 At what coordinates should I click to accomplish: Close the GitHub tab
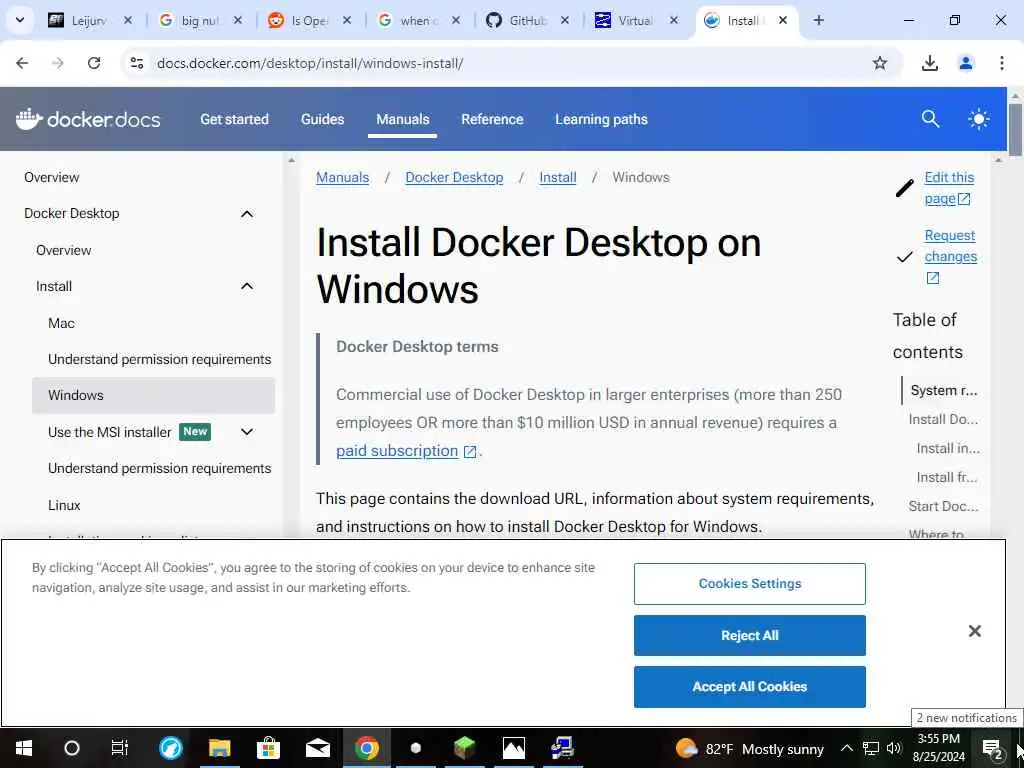(565, 20)
